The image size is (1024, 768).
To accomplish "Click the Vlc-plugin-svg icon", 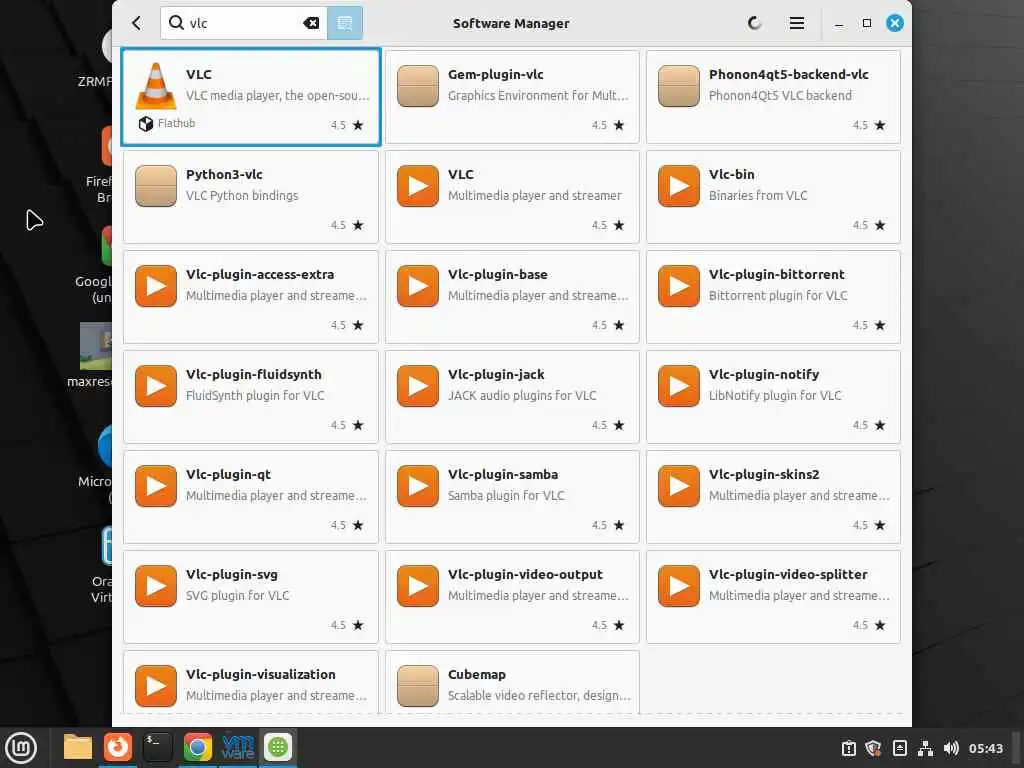I will pos(155,585).
